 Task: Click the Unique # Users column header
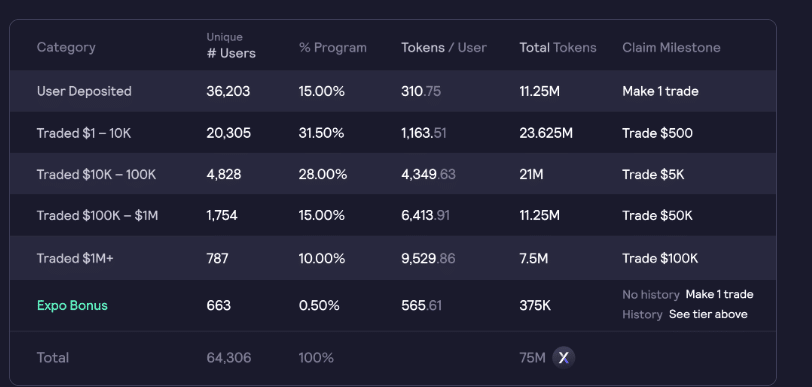(231, 46)
